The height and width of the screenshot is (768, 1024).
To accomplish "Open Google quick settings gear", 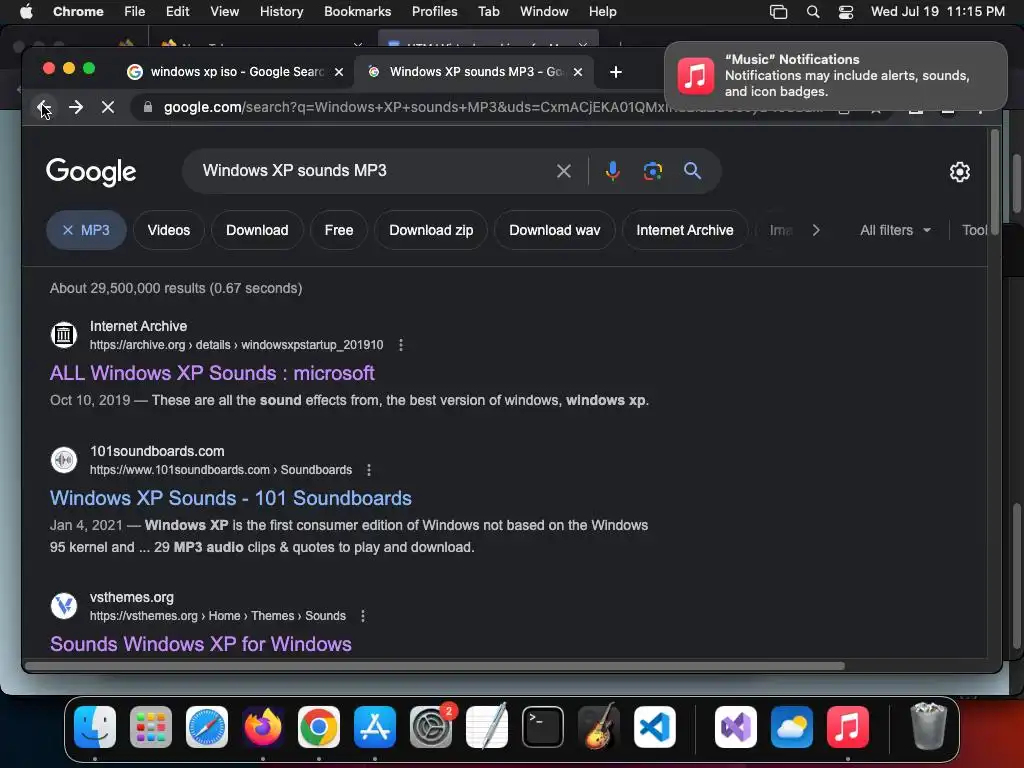I will pos(959,172).
